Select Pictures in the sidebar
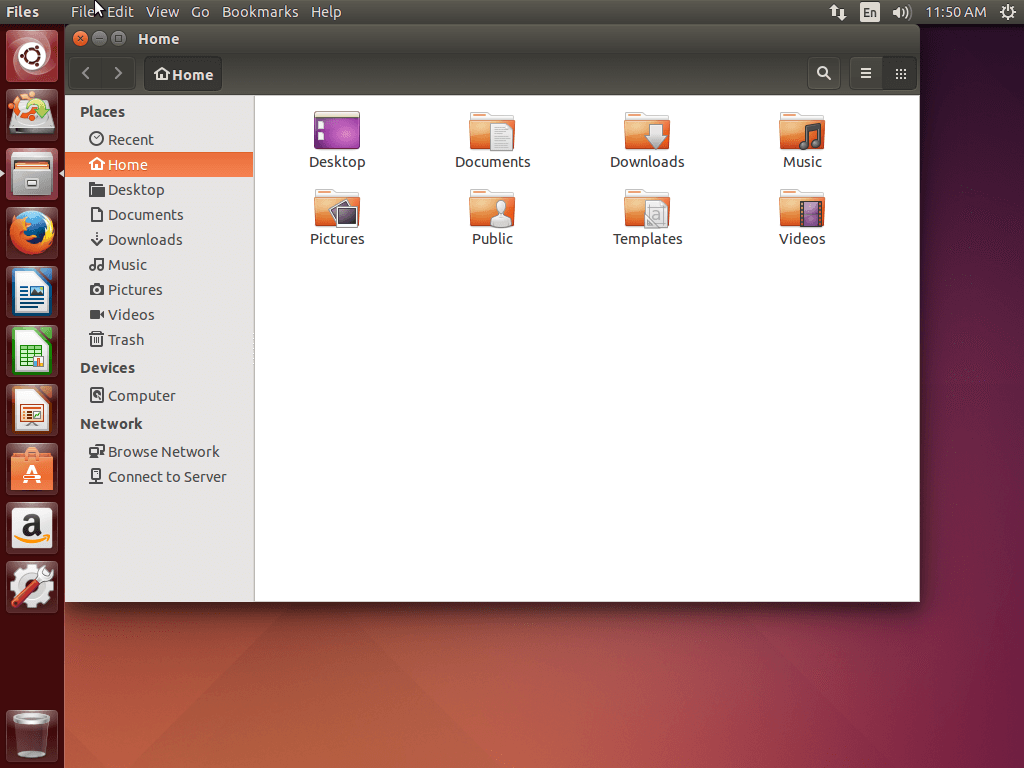Viewport: 1024px width, 768px height. pos(159,289)
